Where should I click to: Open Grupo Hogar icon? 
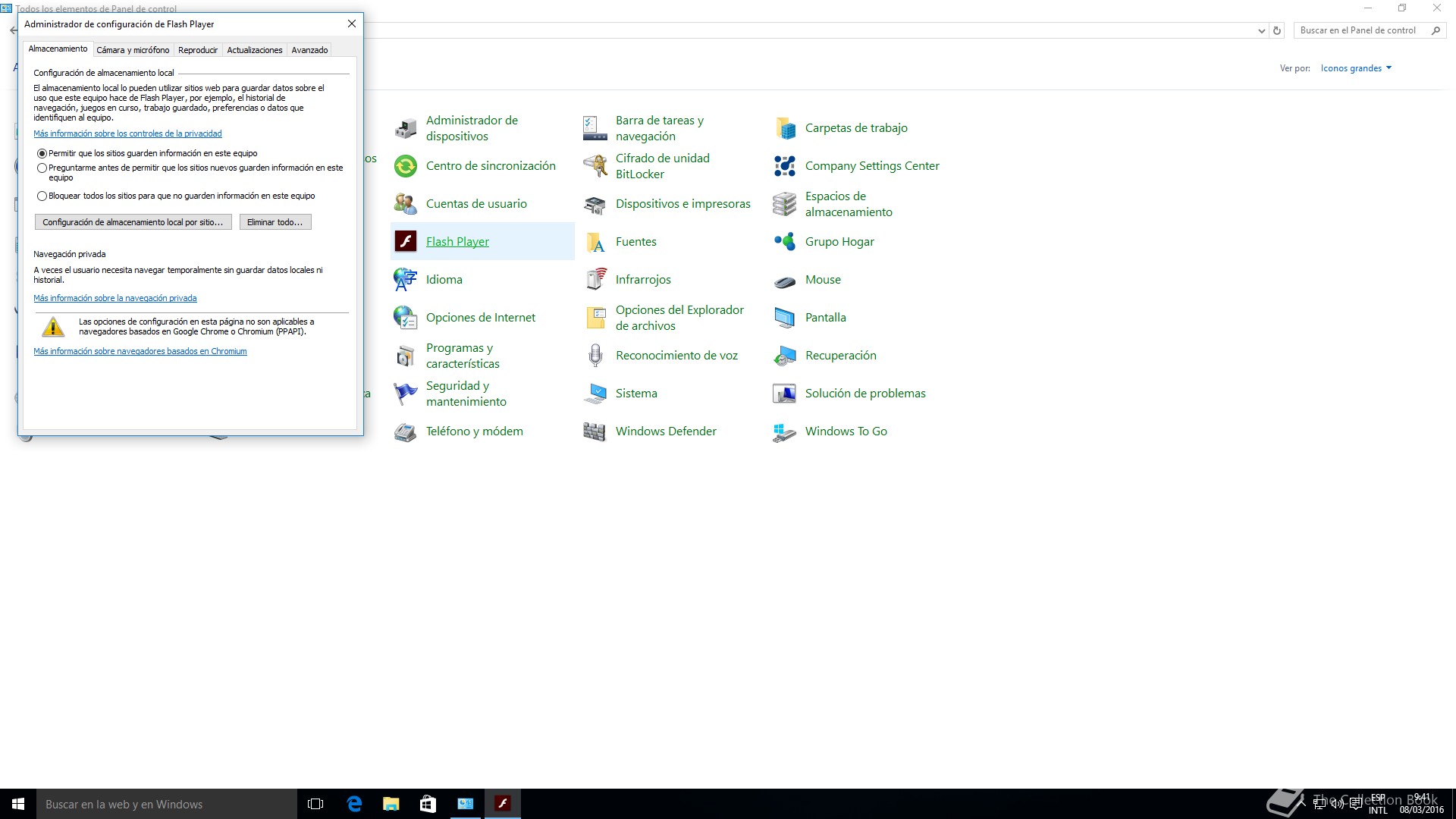coord(785,242)
